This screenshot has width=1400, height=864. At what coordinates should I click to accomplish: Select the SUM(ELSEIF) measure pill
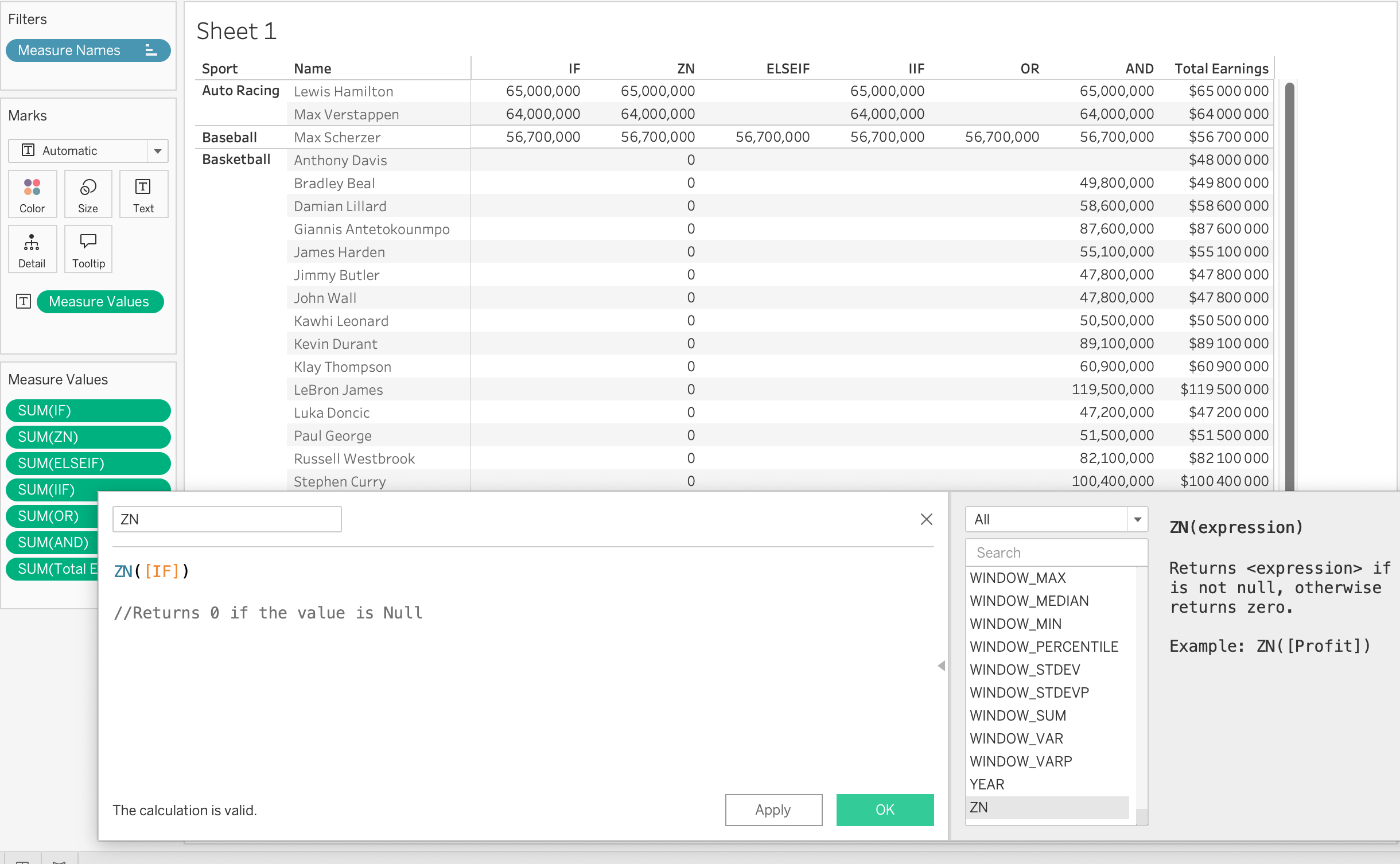(88, 463)
